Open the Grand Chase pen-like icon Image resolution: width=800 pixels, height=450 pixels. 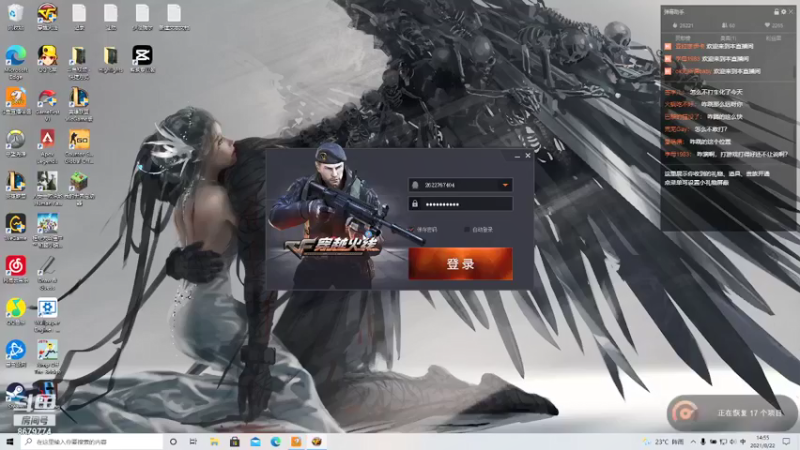[x=47, y=266]
